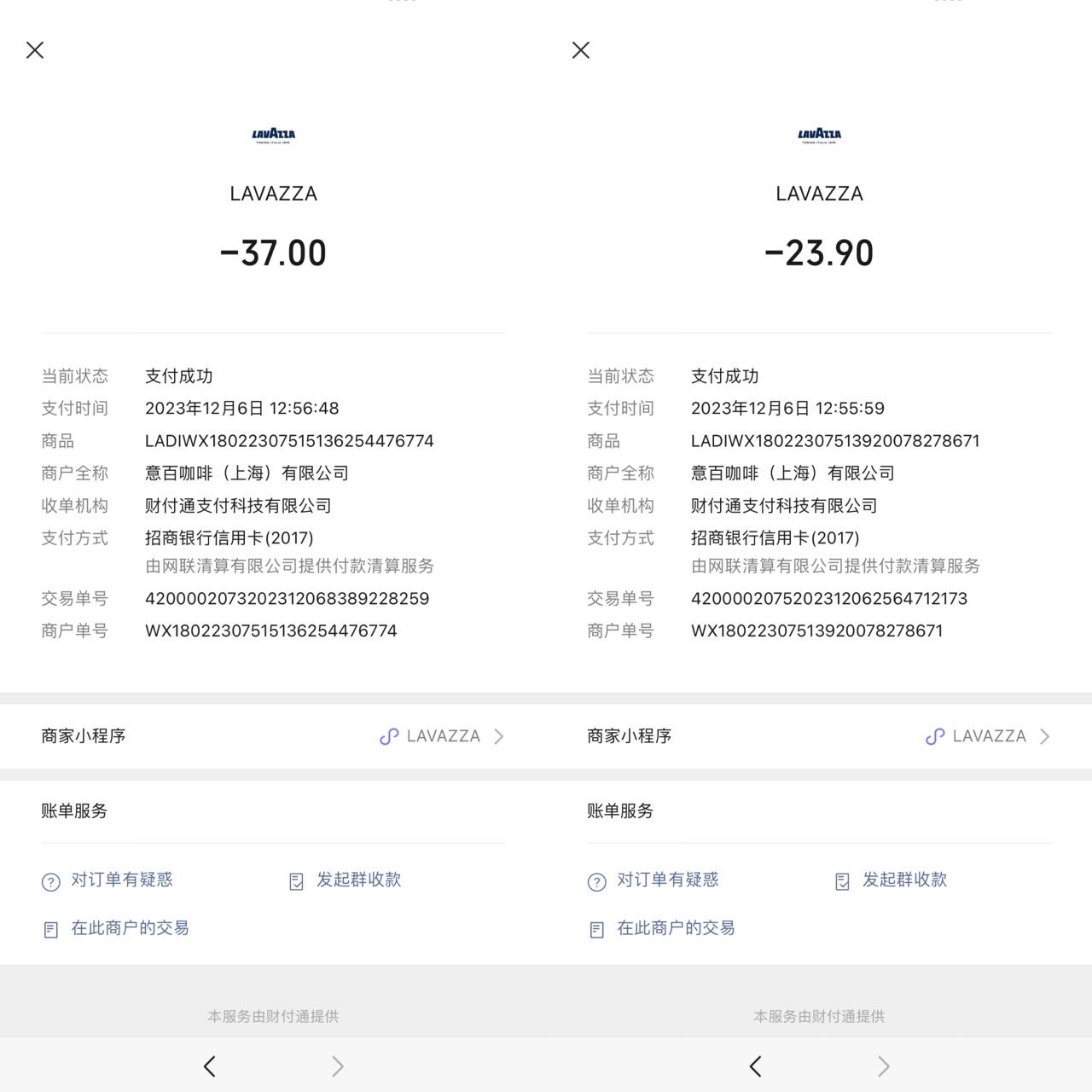Select 支付成功 status in -23.90 receipt
Image resolution: width=1092 pixels, height=1092 pixels.
click(725, 376)
